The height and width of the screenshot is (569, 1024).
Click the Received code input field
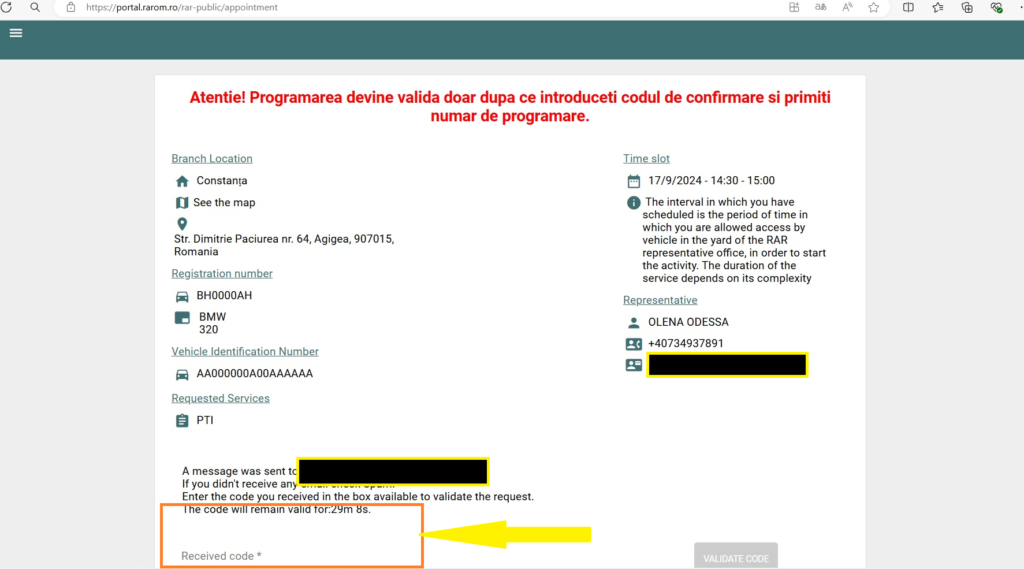point(290,556)
